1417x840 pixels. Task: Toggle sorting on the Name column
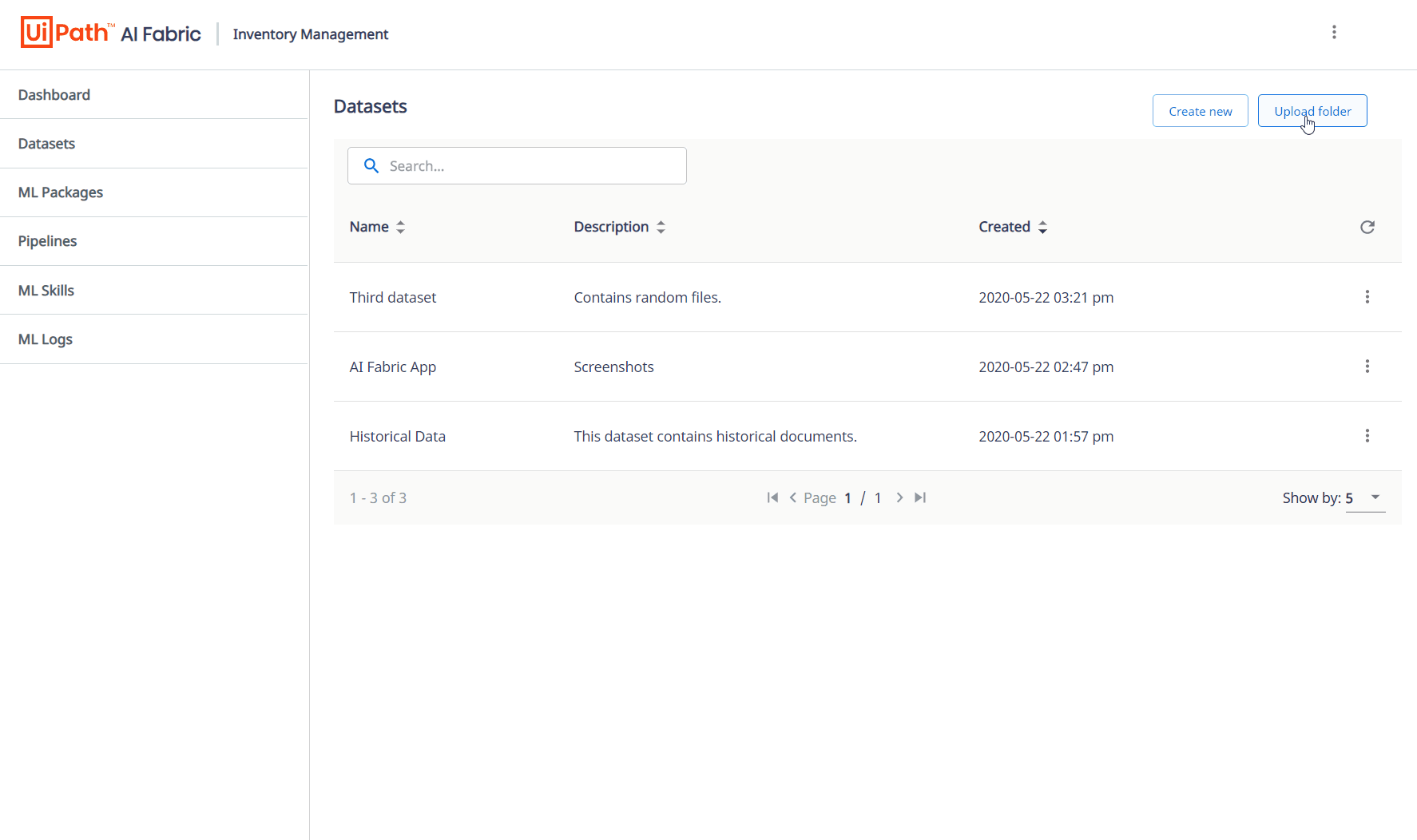pos(401,227)
